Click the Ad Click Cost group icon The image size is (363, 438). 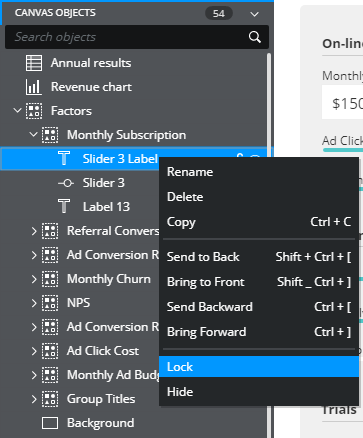pos(50,351)
